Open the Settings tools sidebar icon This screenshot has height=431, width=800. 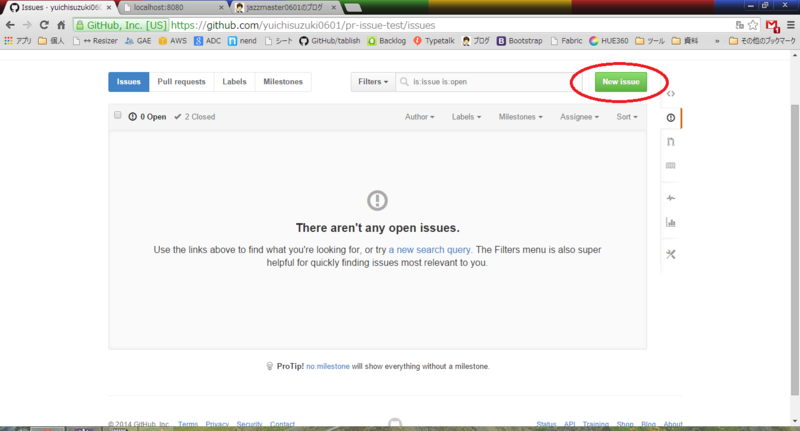(x=670, y=254)
